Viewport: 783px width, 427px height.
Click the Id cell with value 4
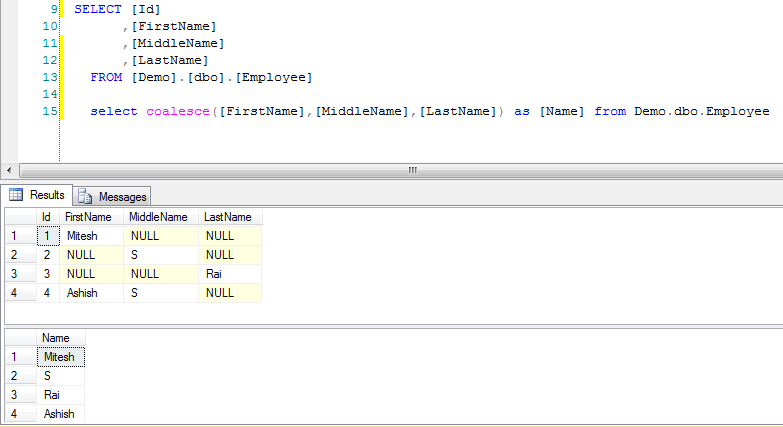click(48, 293)
